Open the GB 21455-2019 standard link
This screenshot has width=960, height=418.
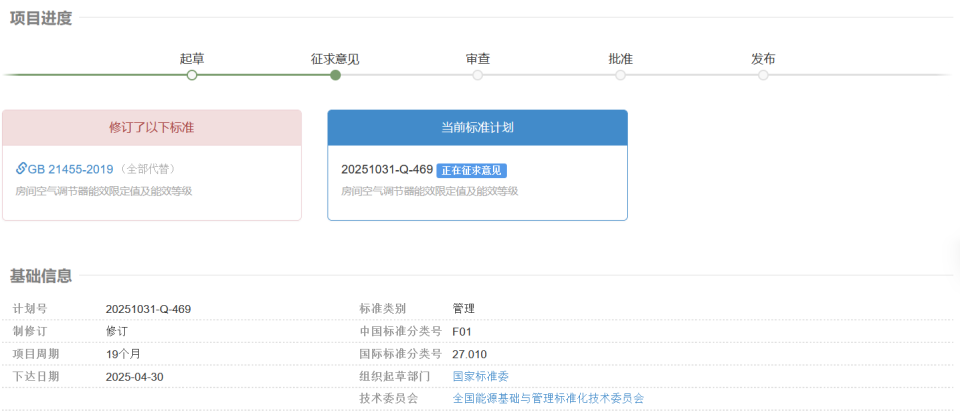(70, 170)
